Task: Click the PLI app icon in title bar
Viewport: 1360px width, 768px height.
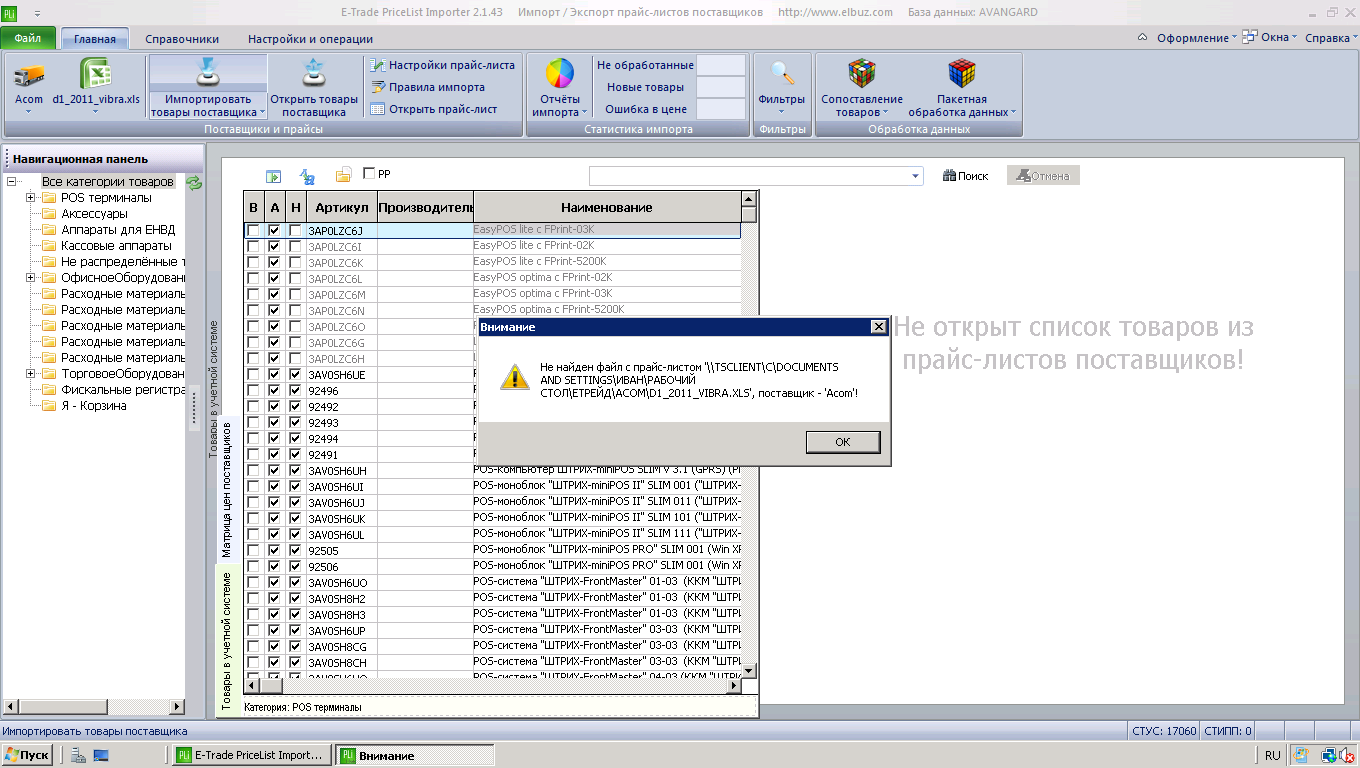Action: point(11,12)
